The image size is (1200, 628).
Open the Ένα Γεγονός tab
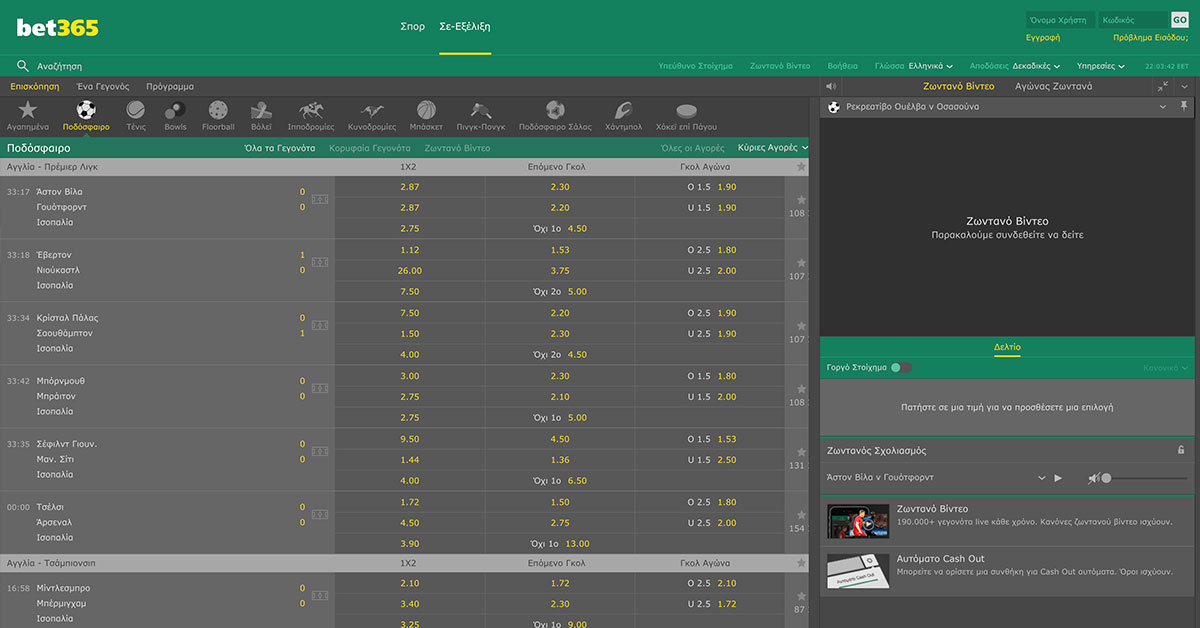tap(103, 87)
